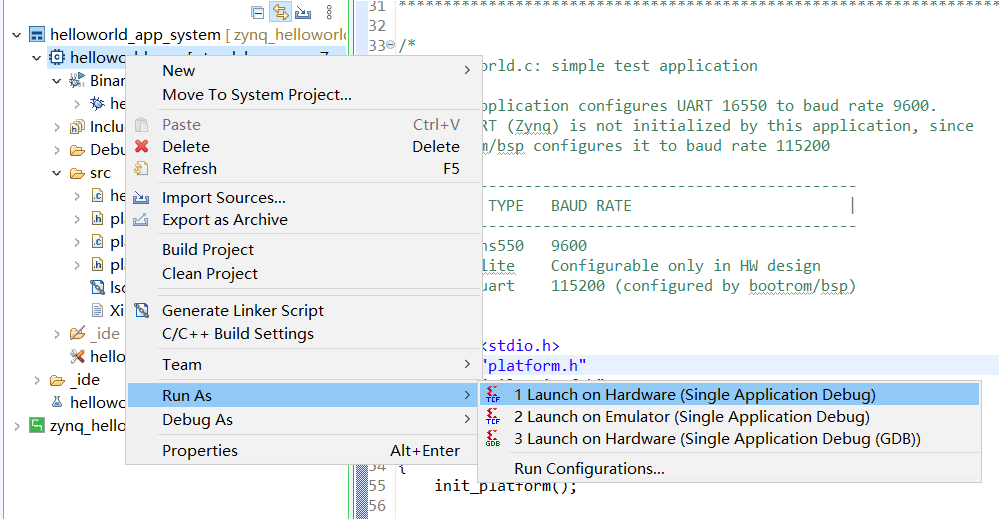Image resolution: width=999 pixels, height=519 pixels.
Task: Click the init_platform(); code line
Action: [505, 486]
